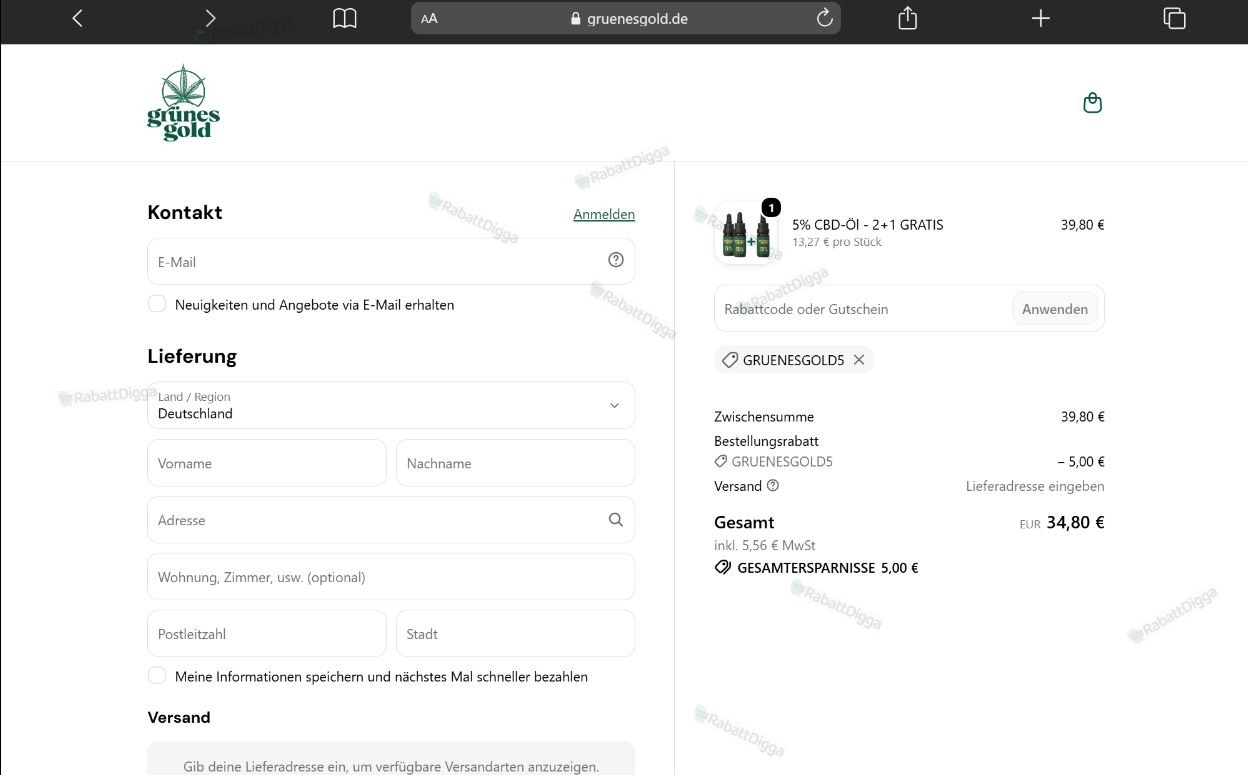Screen dimensions: 1248x775
Task: Click the Vorname input field
Action: 267,463
